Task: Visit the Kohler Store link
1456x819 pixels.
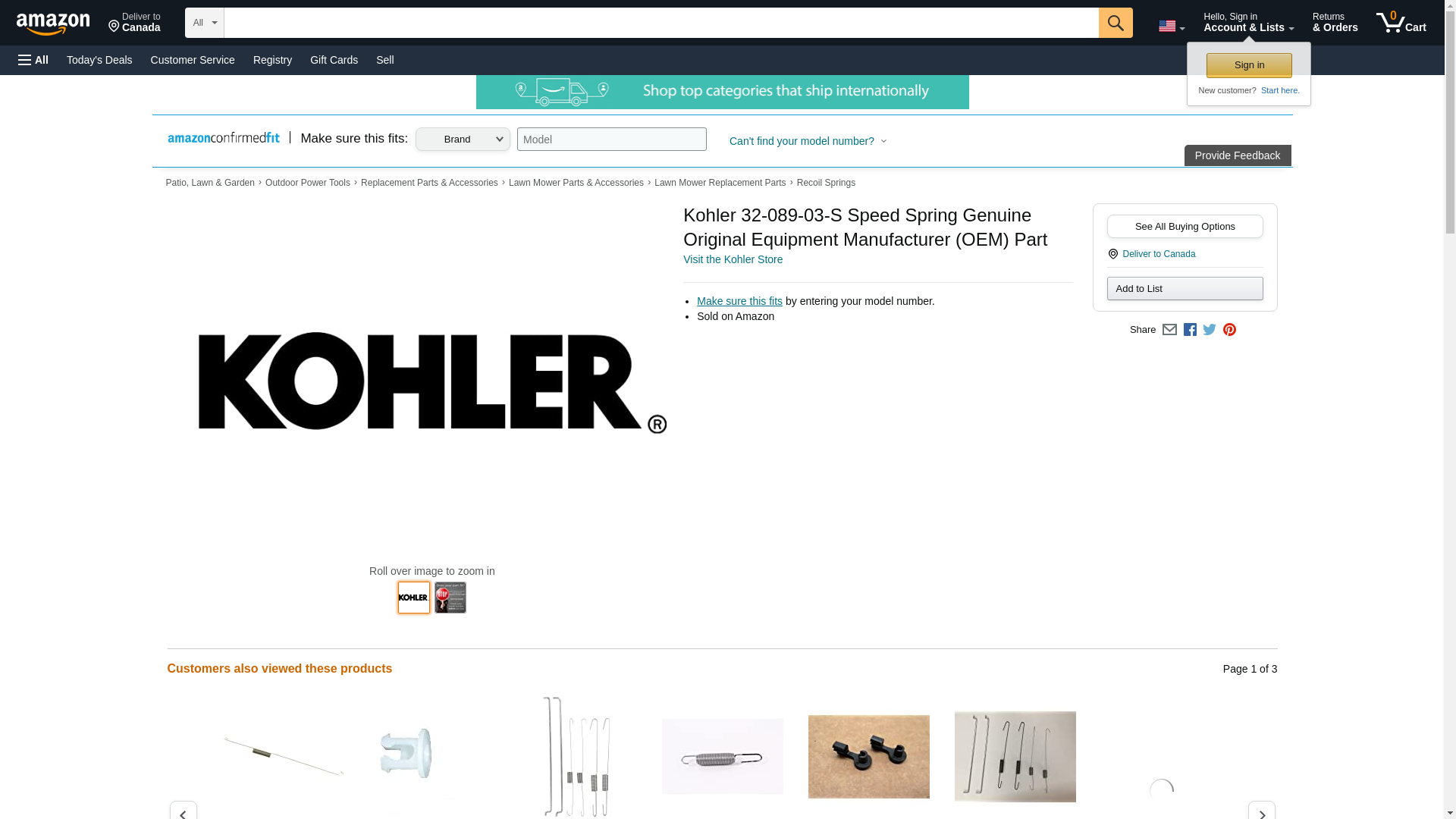Action: click(733, 259)
